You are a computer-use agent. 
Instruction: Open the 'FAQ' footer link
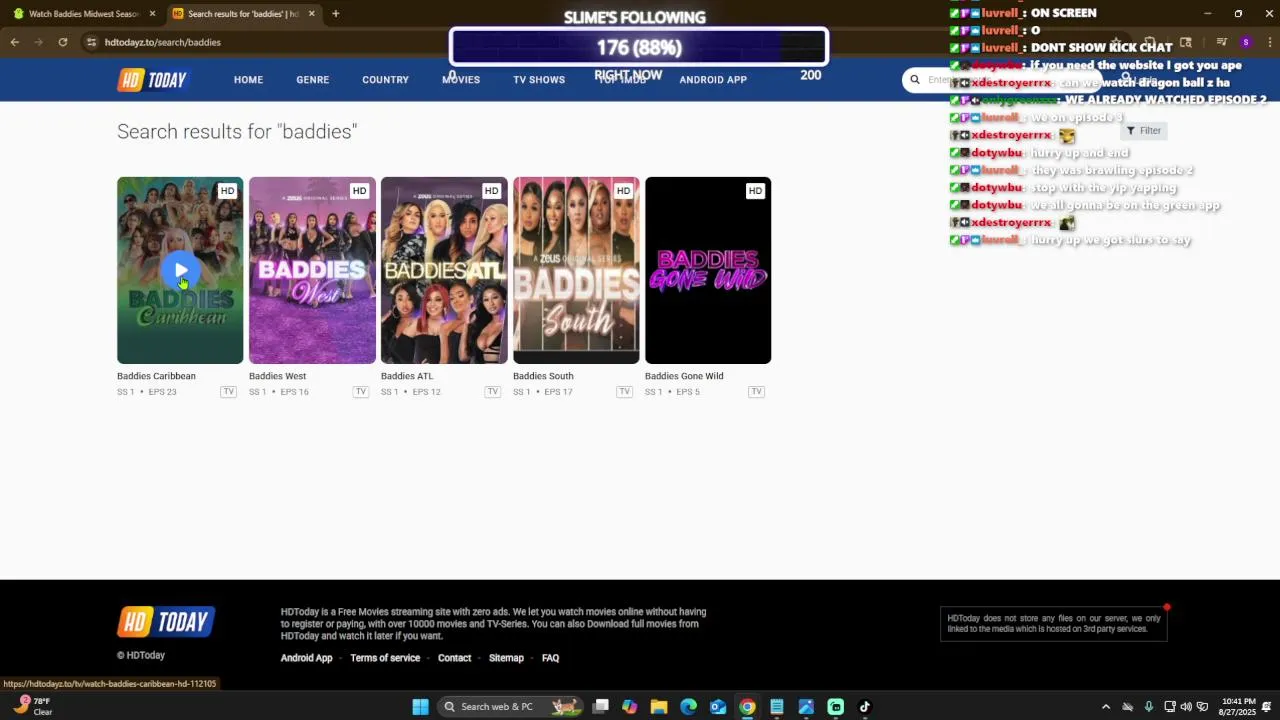tap(550, 658)
